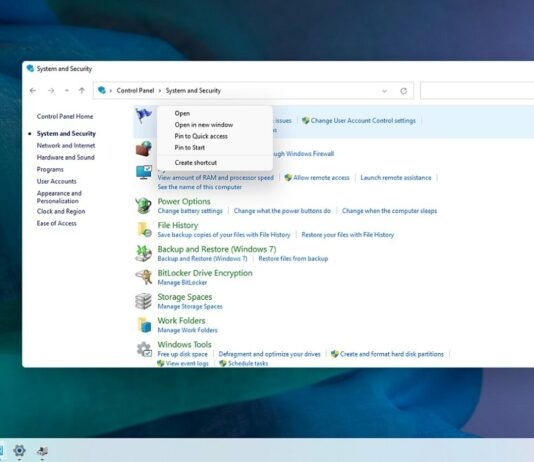Click the Windows Firewall brick wall icon
534x462 pixels.
pyautogui.click(x=144, y=148)
